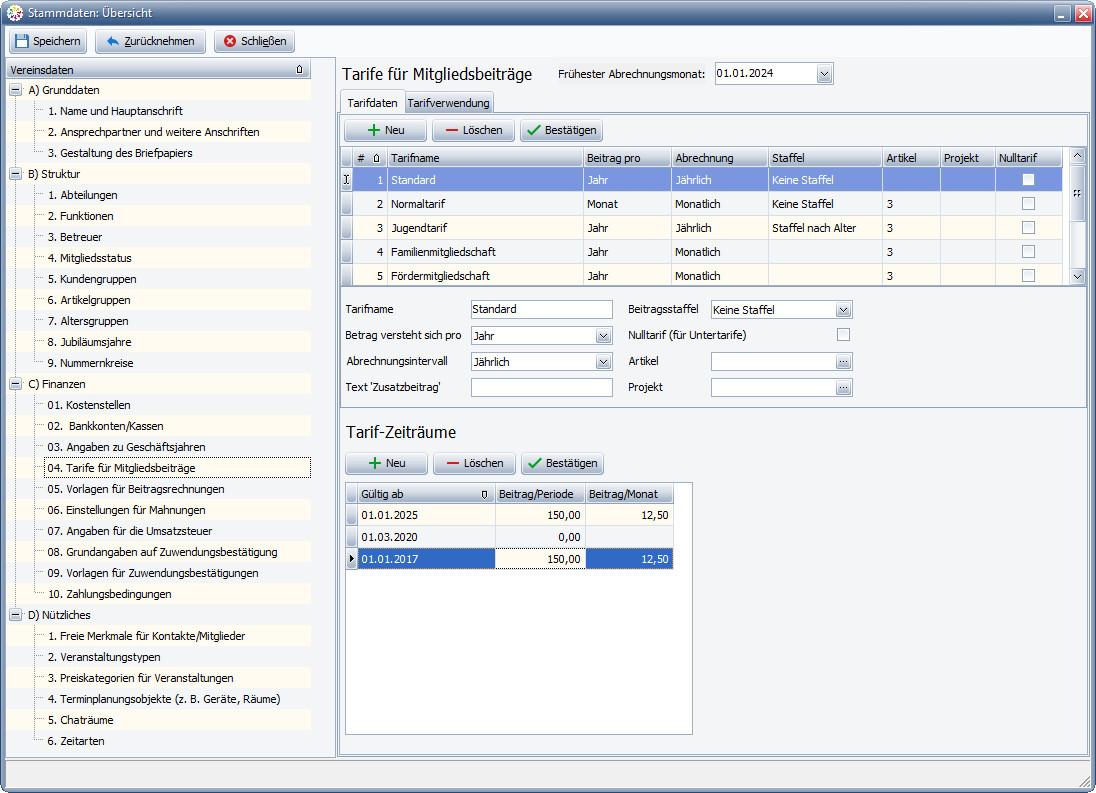Select the 01.03.2020 period row
The height and width of the screenshot is (793, 1096).
pos(515,537)
